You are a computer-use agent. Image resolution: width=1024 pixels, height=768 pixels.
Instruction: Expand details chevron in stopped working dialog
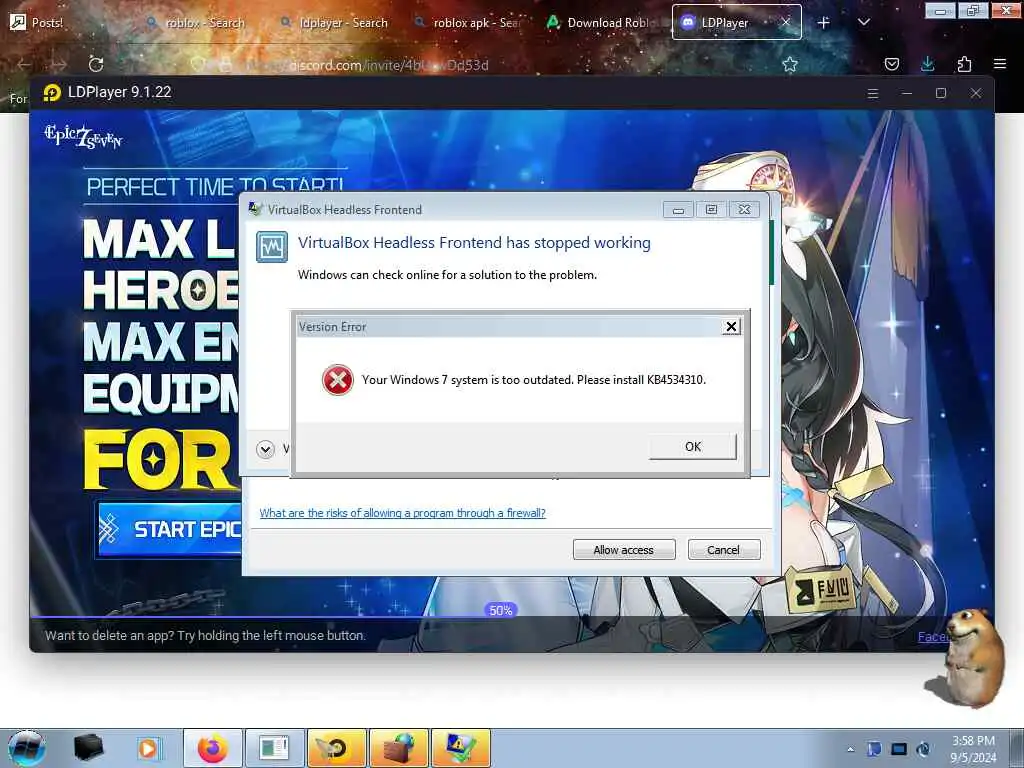265,449
